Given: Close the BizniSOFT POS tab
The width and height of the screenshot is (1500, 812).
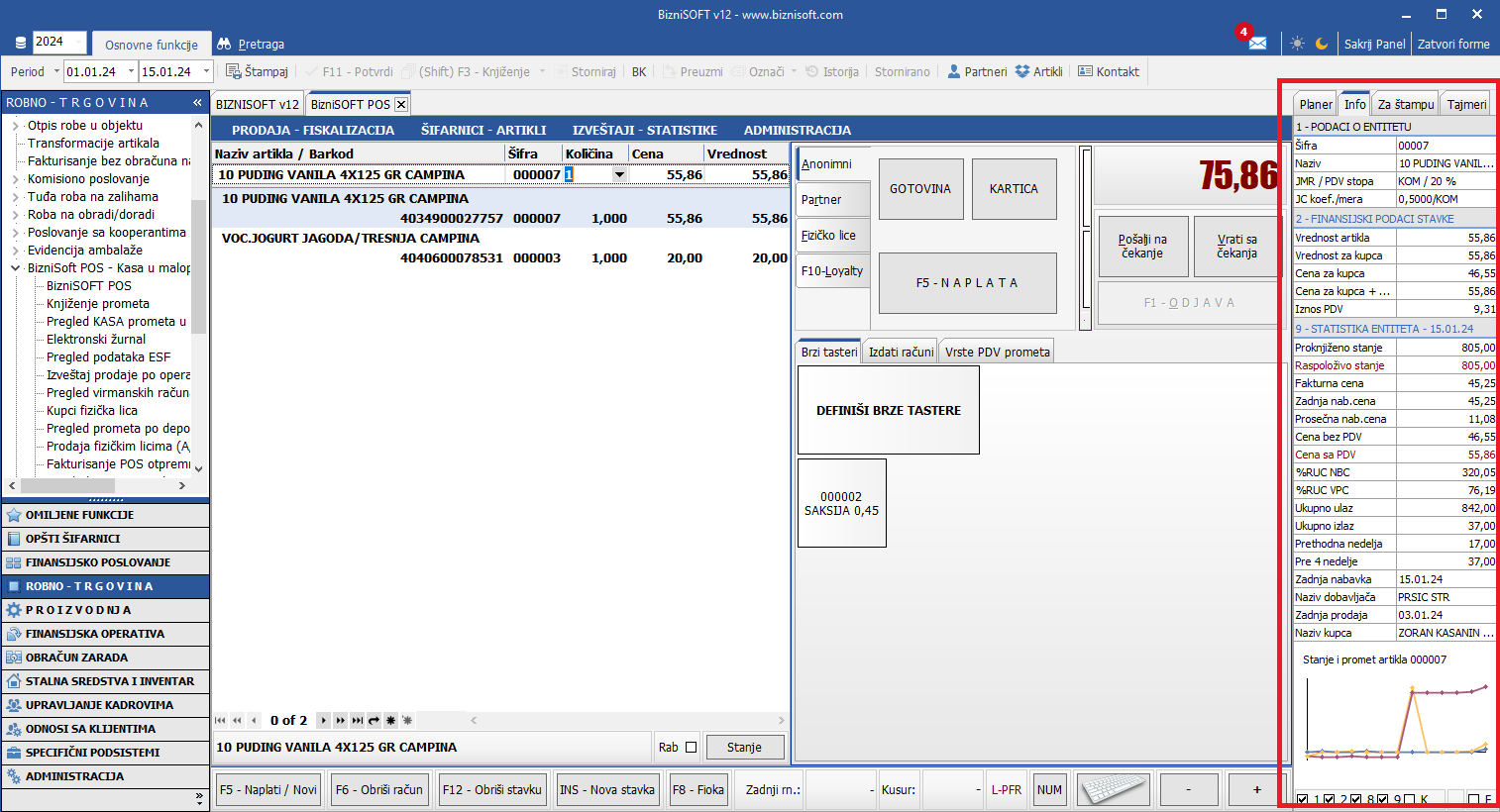Looking at the screenshot, I should [x=401, y=104].
